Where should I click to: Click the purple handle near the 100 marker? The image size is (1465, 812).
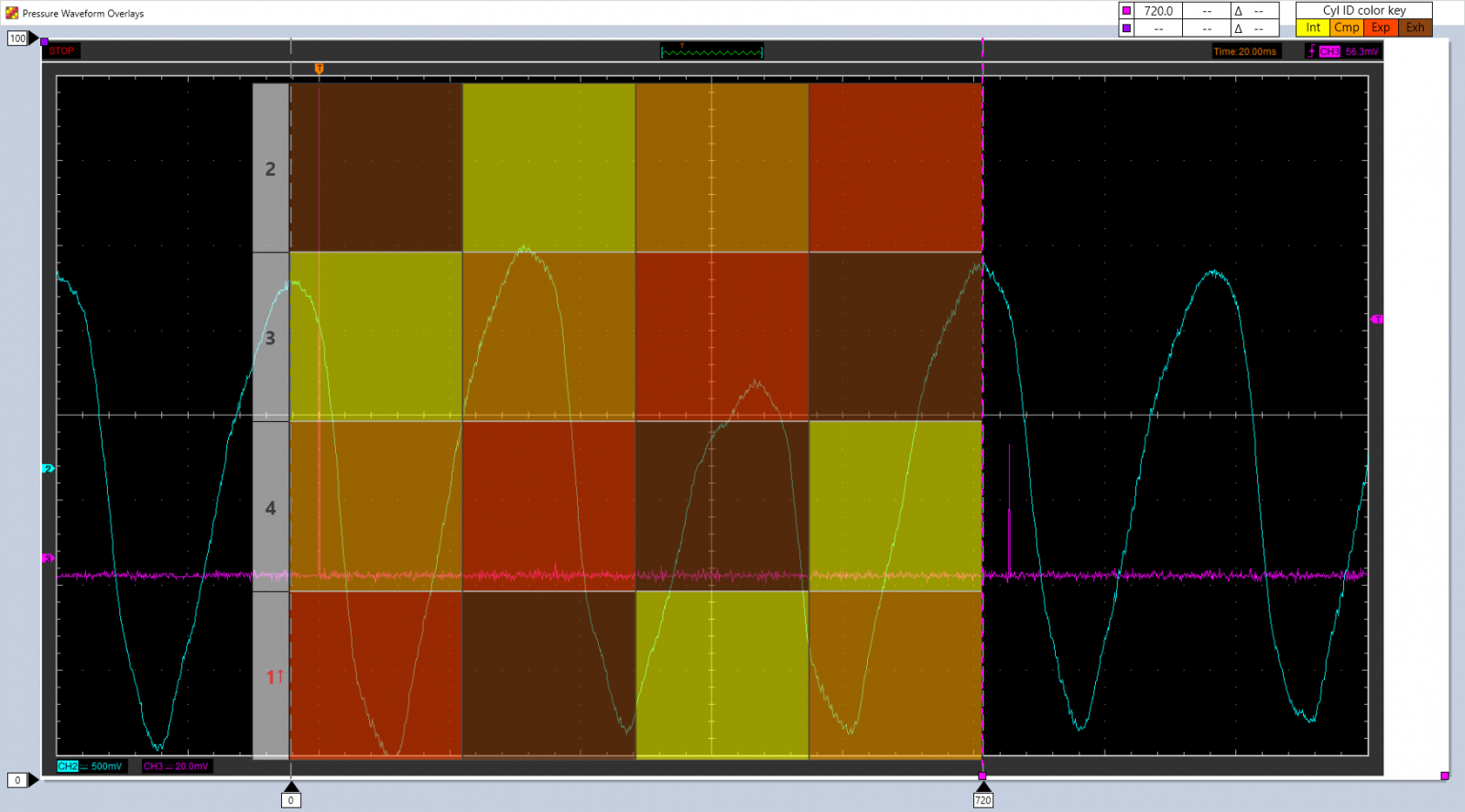[x=44, y=42]
